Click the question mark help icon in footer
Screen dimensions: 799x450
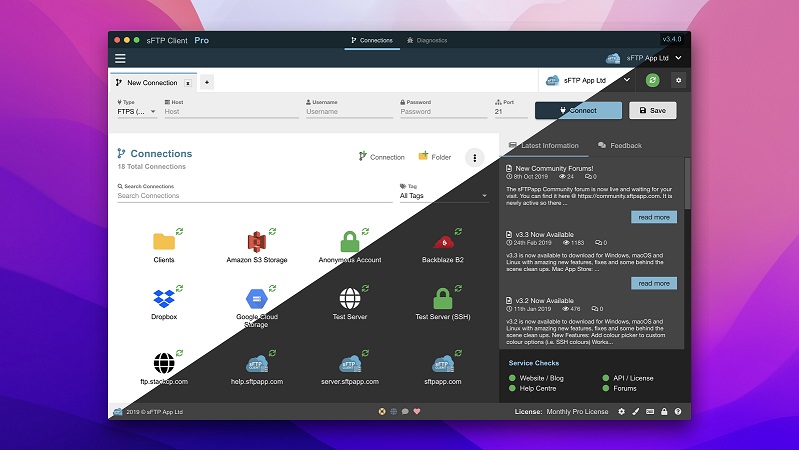coord(678,411)
